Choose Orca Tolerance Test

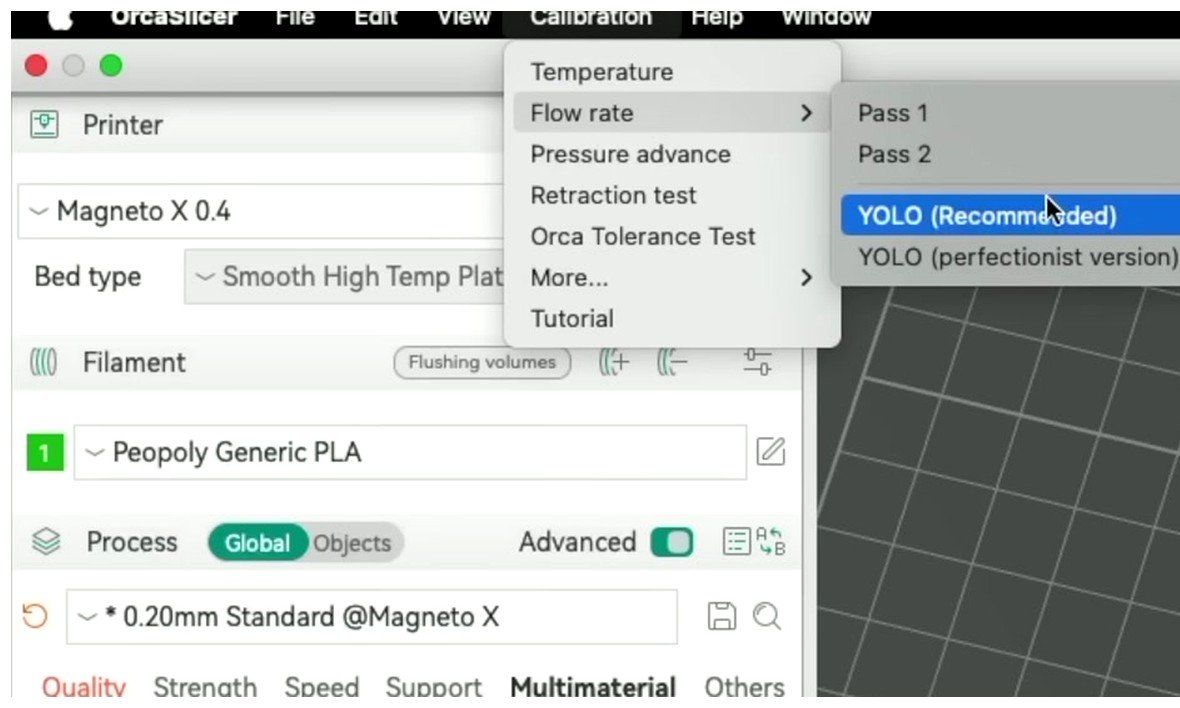(x=672, y=236)
